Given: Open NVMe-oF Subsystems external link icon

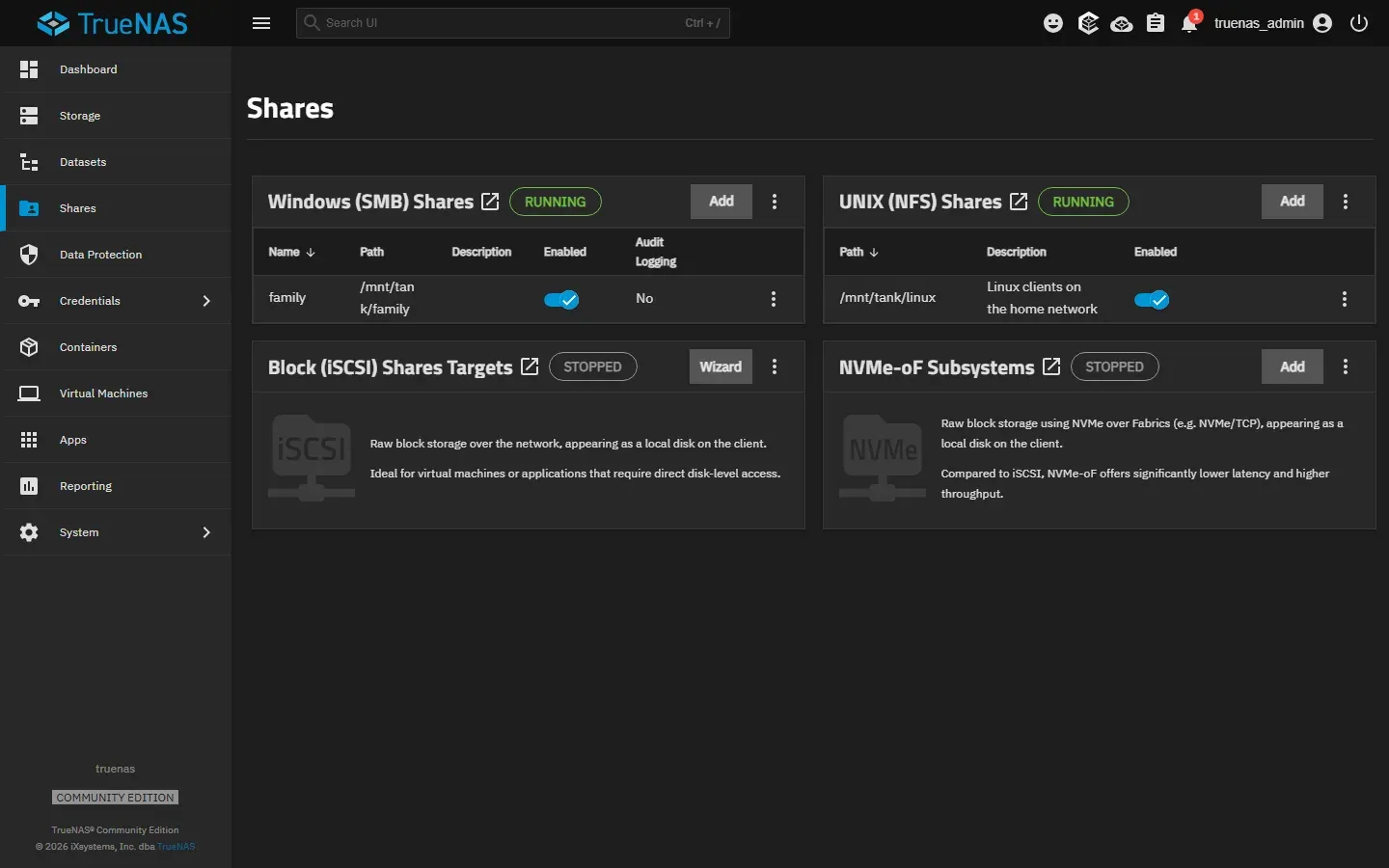Looking at the screenshot, I should click(x=1051, y=366).
